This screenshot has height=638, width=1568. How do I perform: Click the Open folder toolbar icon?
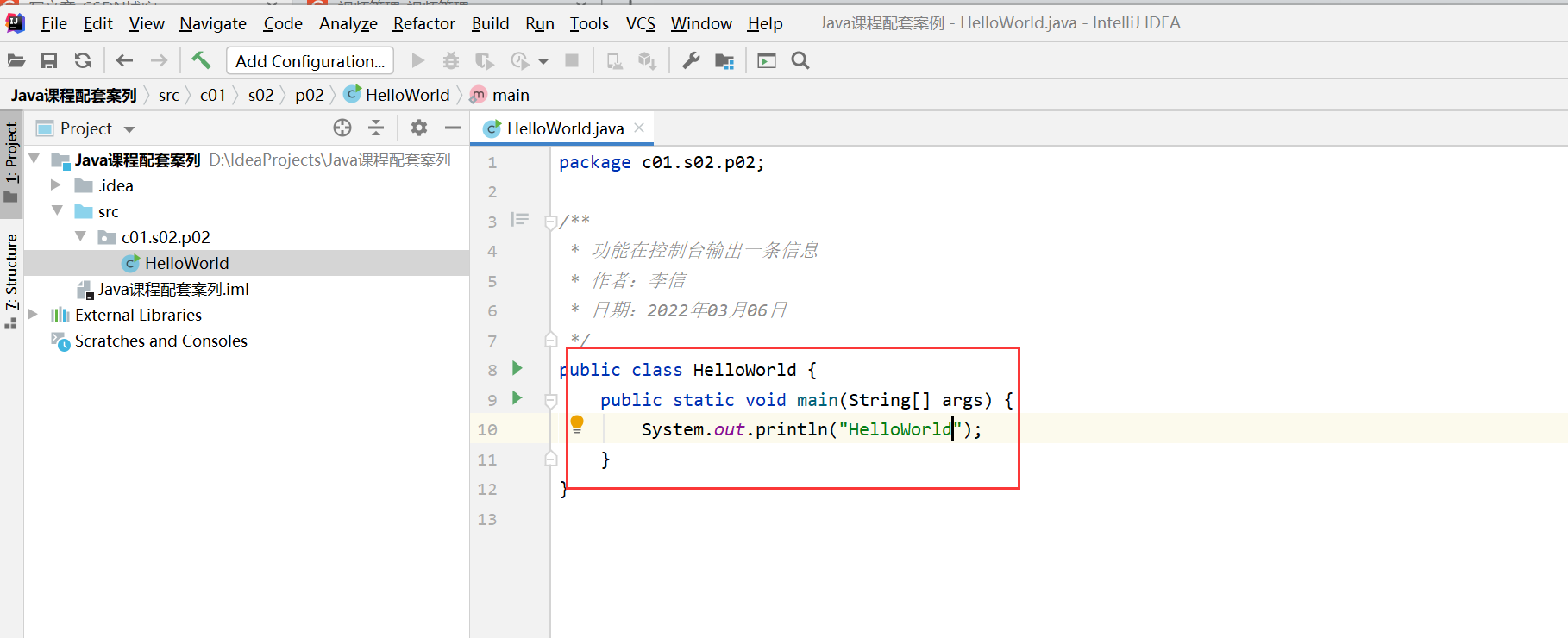coord(16,60)
